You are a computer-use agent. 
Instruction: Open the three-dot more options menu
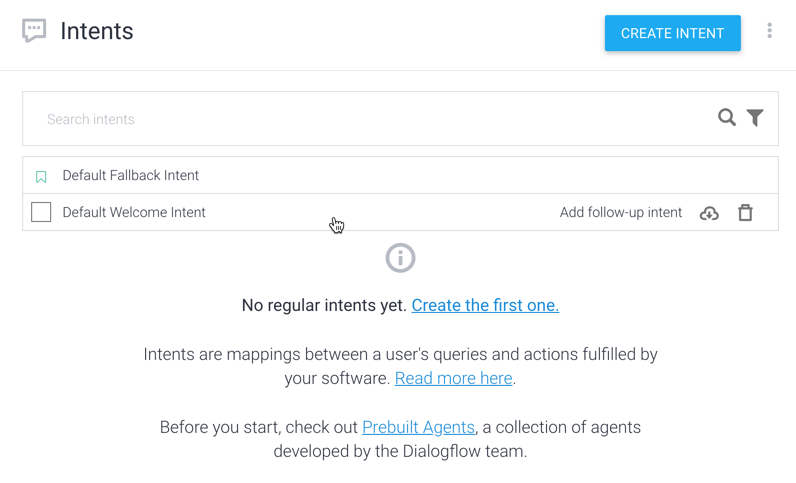pos(769,31)
